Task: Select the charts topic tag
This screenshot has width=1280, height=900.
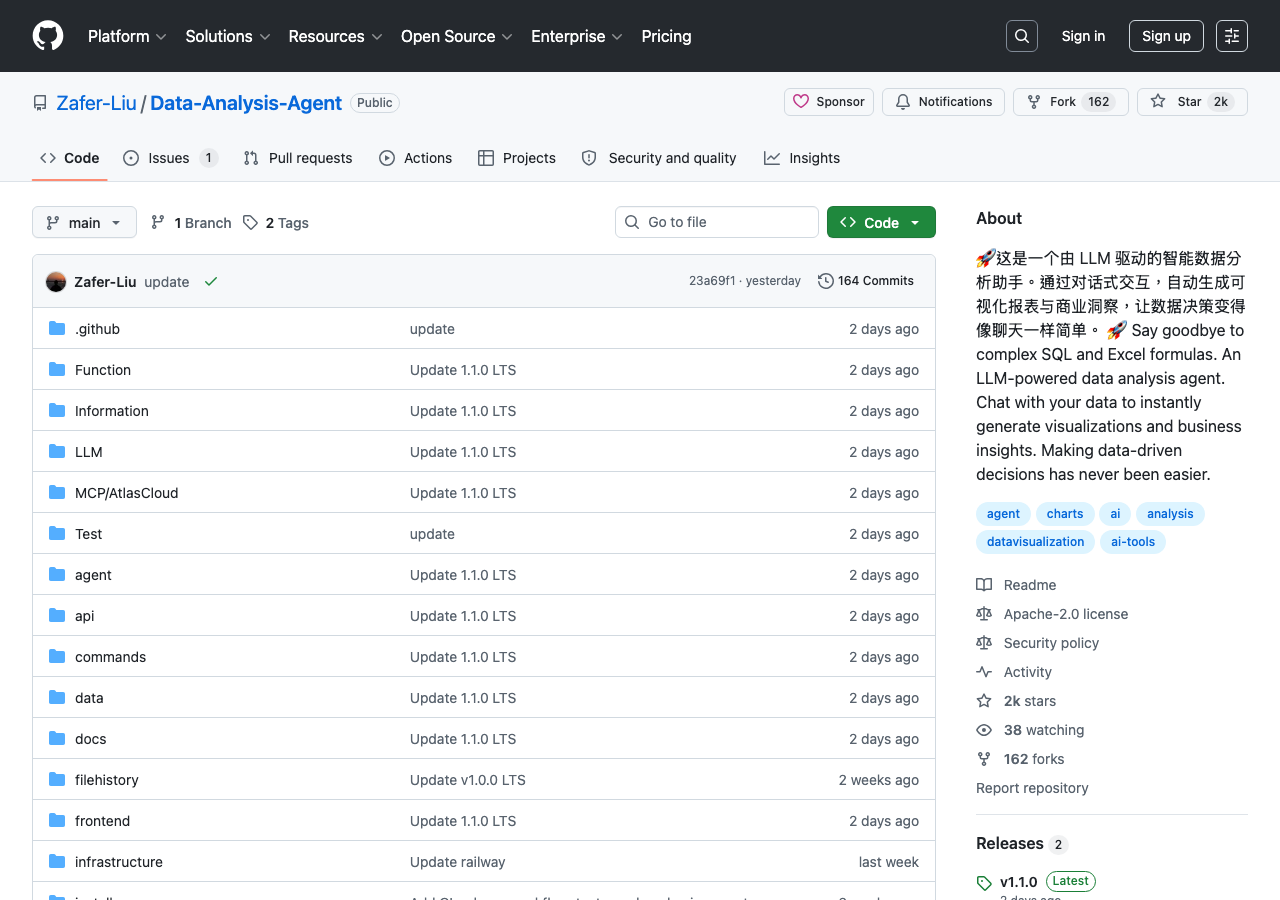Action: pyautogui.click(x=1065, y=514)
